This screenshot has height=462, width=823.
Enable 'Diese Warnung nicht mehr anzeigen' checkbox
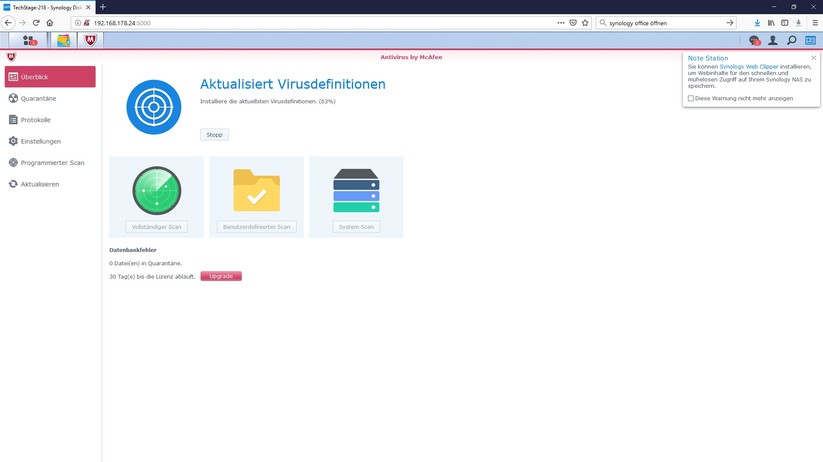click(691, 98)
